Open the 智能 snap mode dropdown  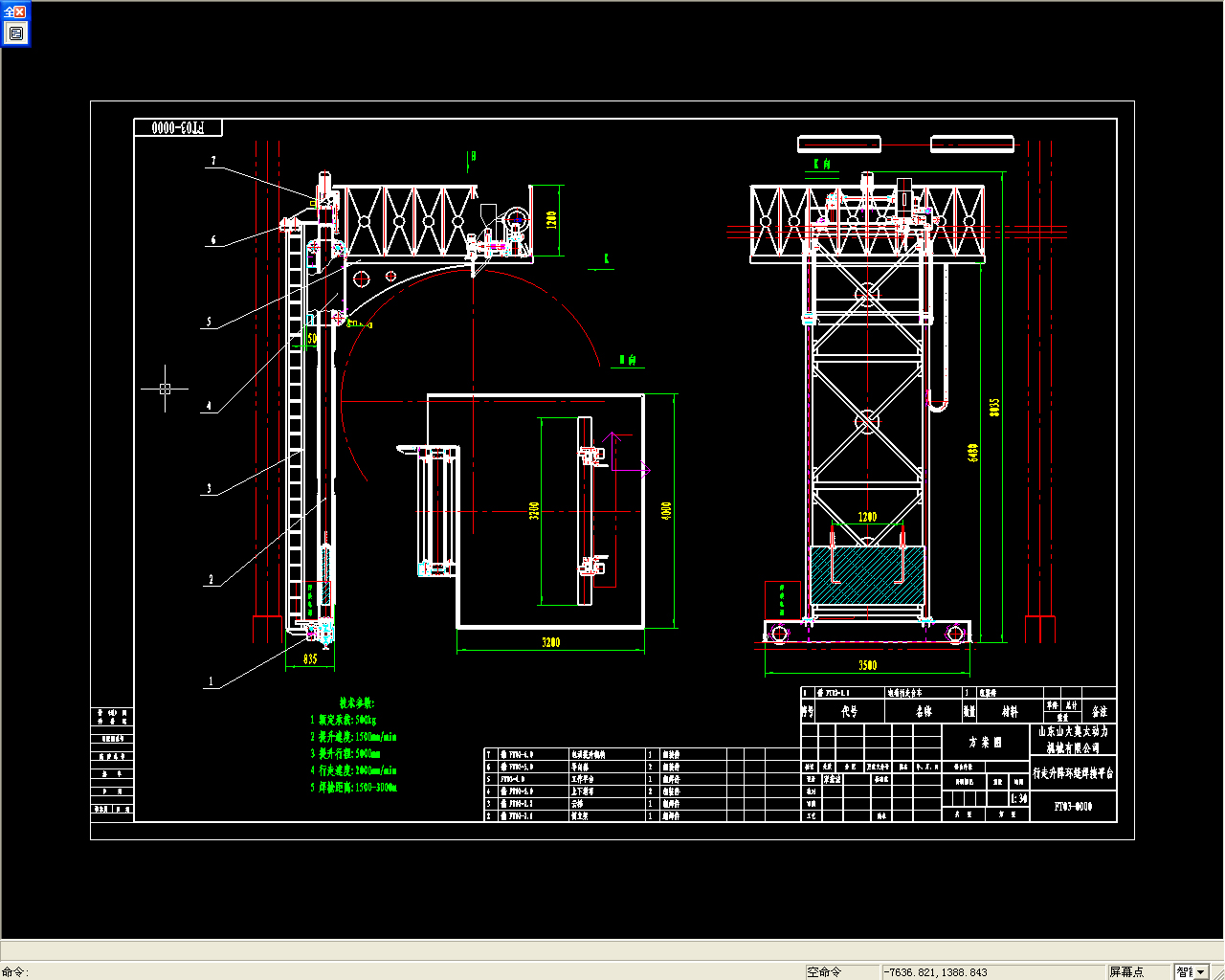(x=1201, y=972)
